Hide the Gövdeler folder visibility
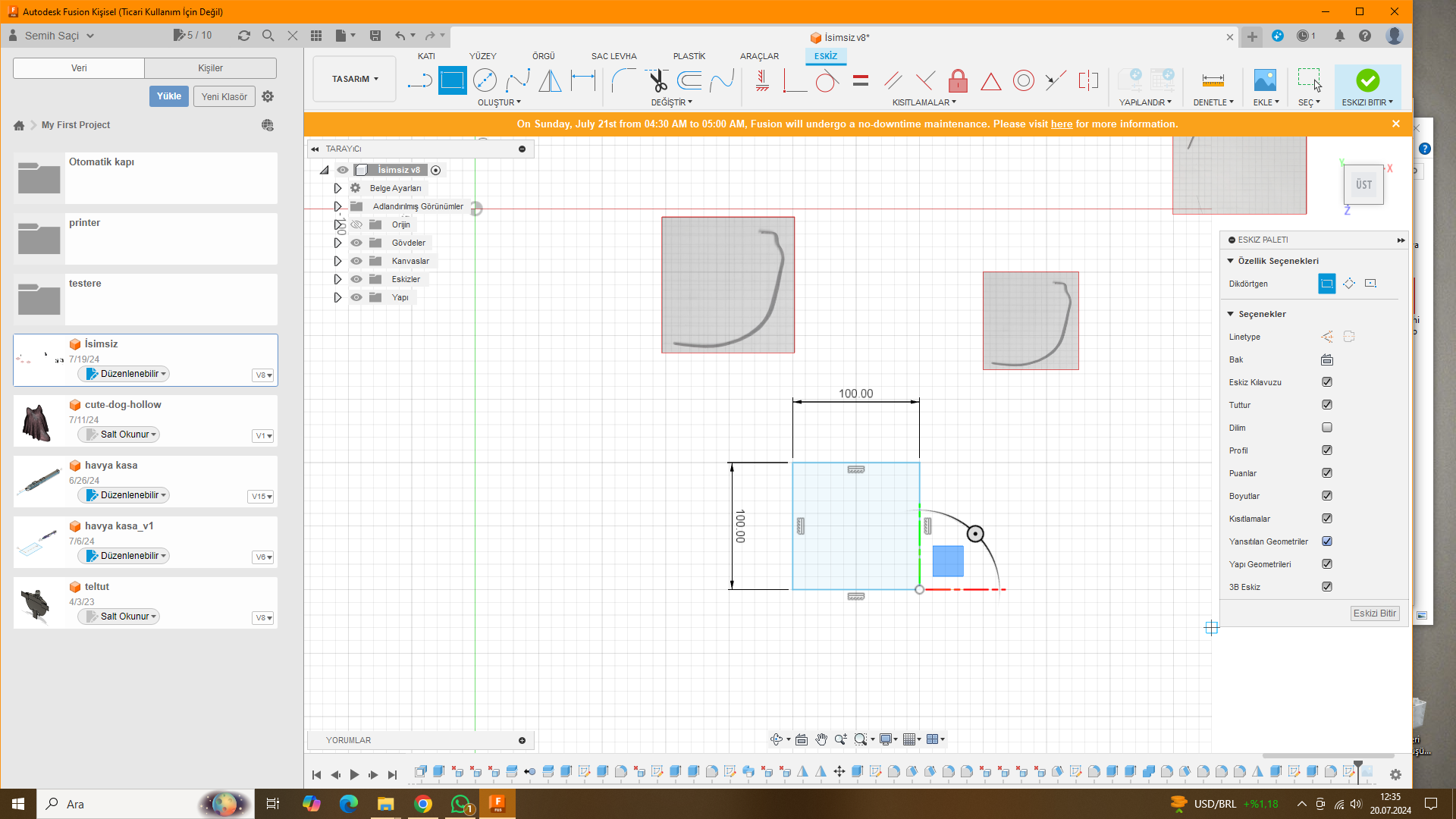Screen dimensions: 1456x819 click(x=356, y=243)
